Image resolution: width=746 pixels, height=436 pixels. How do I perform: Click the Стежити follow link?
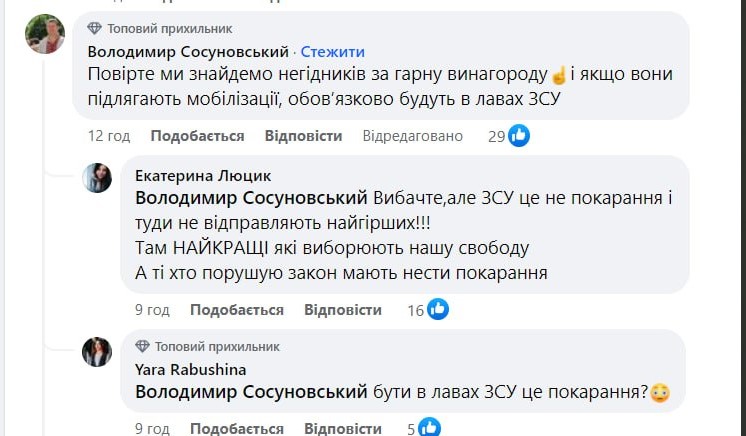(x=333, y=51)
